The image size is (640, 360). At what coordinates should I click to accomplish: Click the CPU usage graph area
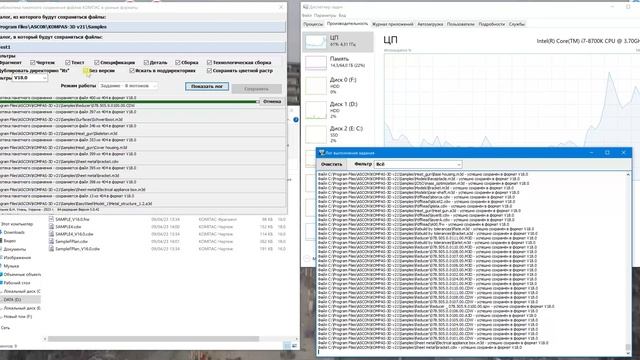[x=512, y=100]
